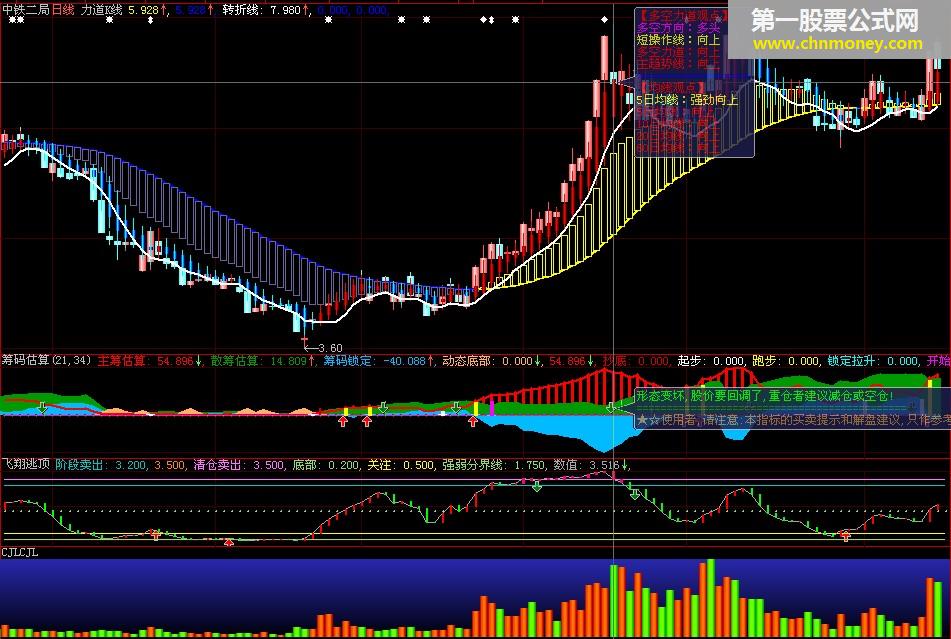951x639 pixels.
Task: Click the 形态变坏 warning message in chip panel
Action: click(764, 396)
